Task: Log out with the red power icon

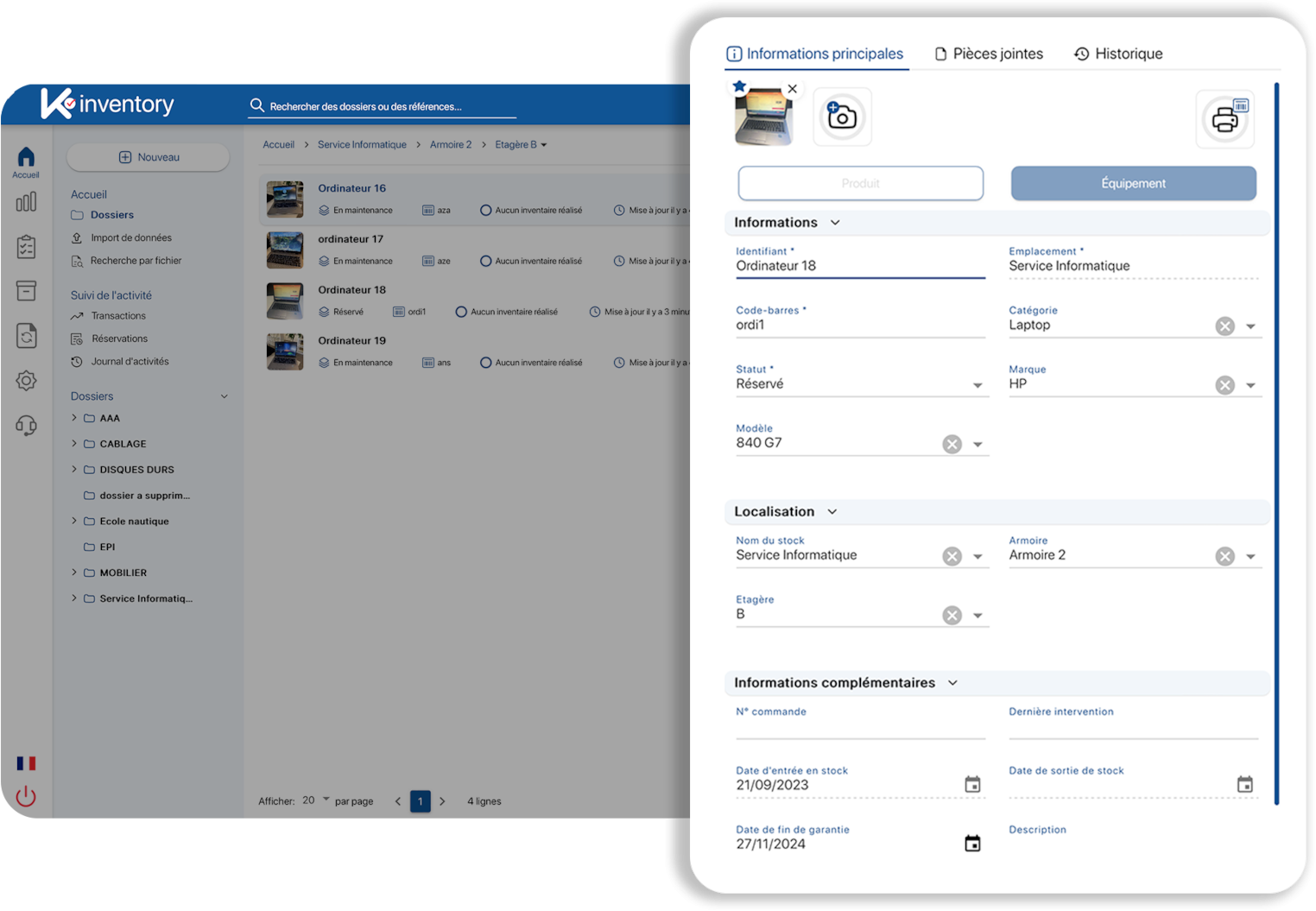Action: [26, 796]
